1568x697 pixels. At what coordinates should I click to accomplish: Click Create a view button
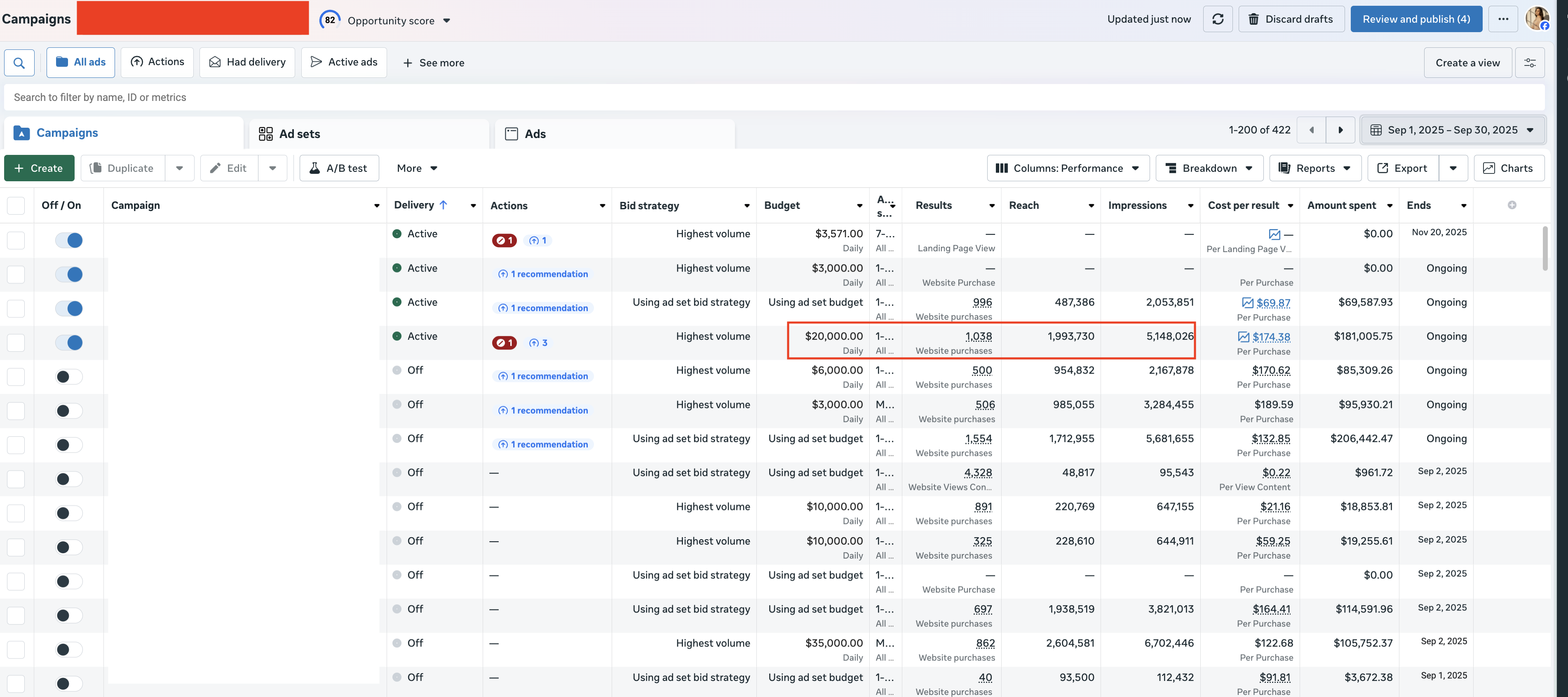point(1467,63)
